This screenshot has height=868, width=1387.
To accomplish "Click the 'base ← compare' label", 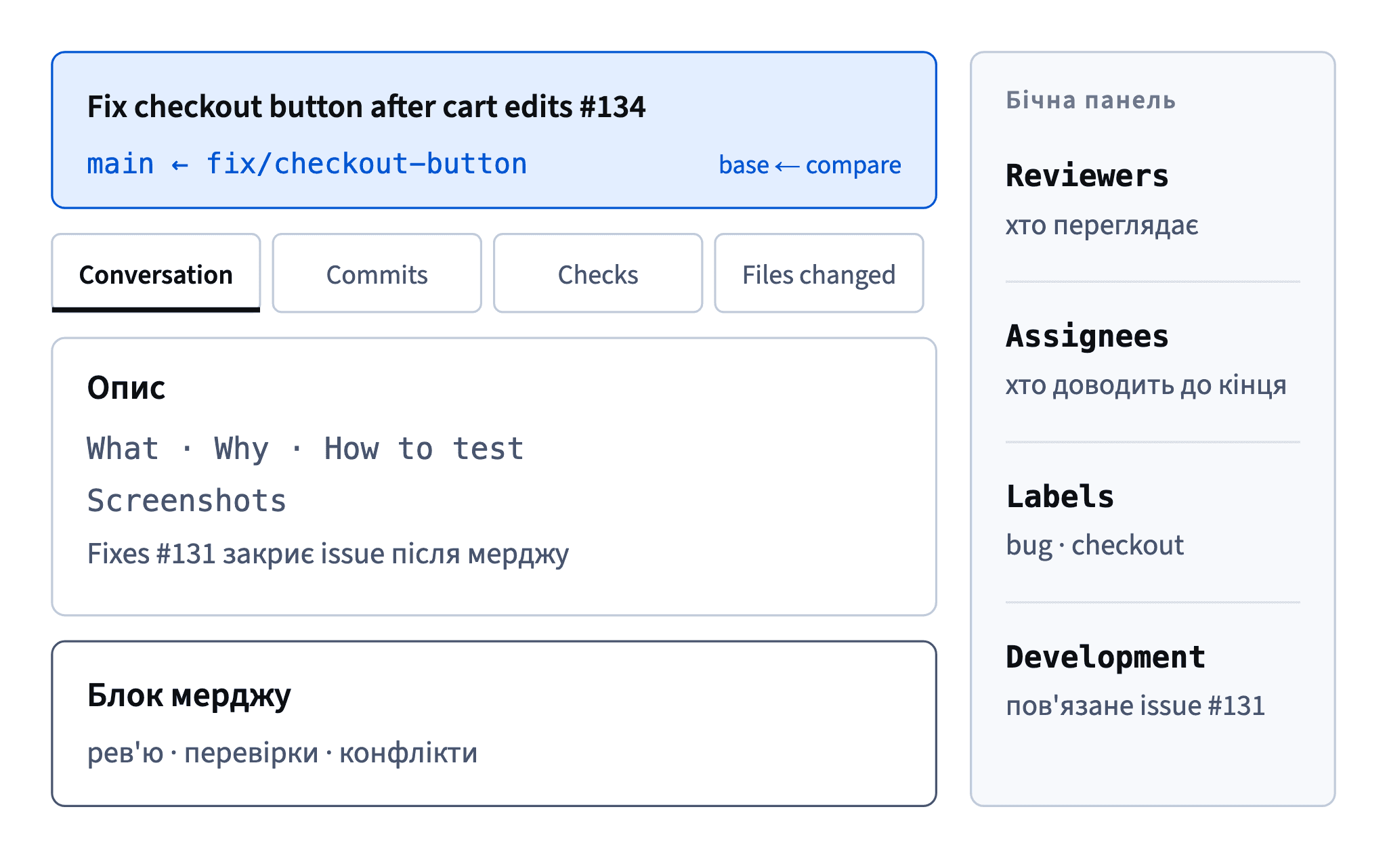I will [x=810, y=165].
